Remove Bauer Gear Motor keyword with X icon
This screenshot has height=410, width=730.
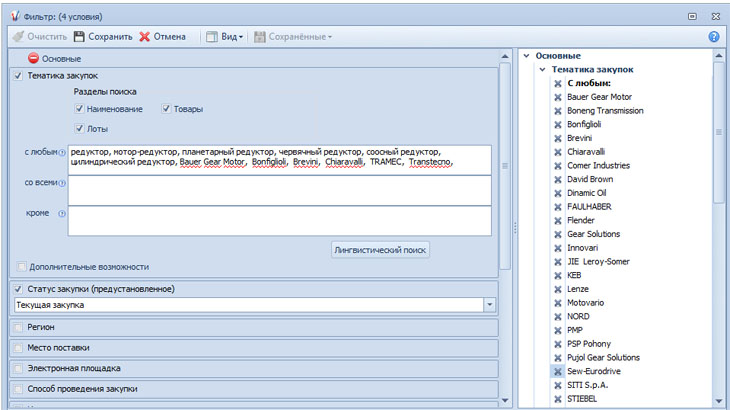558,97
